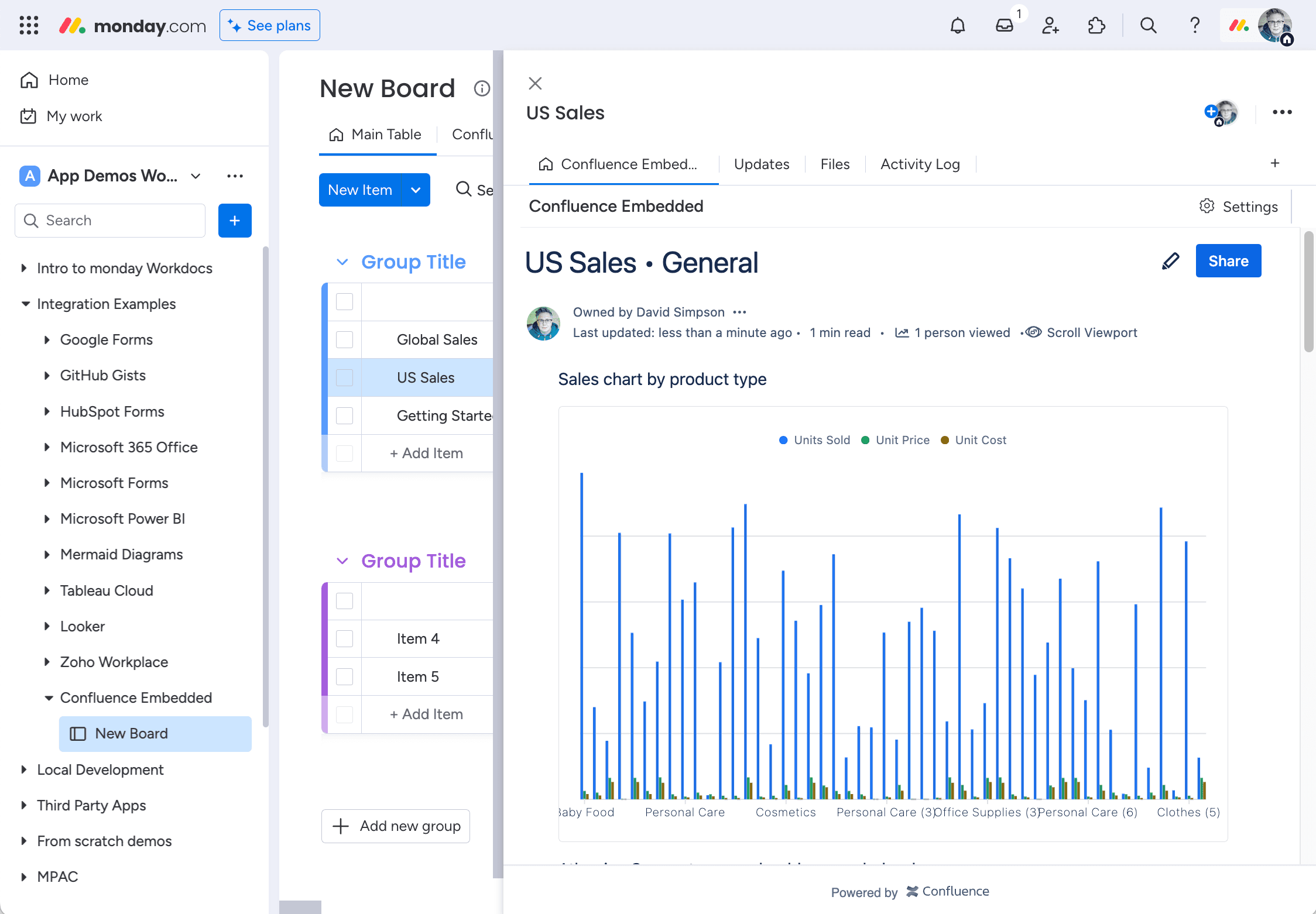Open the New Item dropdown arrow
The height and width of the screenshot is (914, 1316).
(416, 190)
